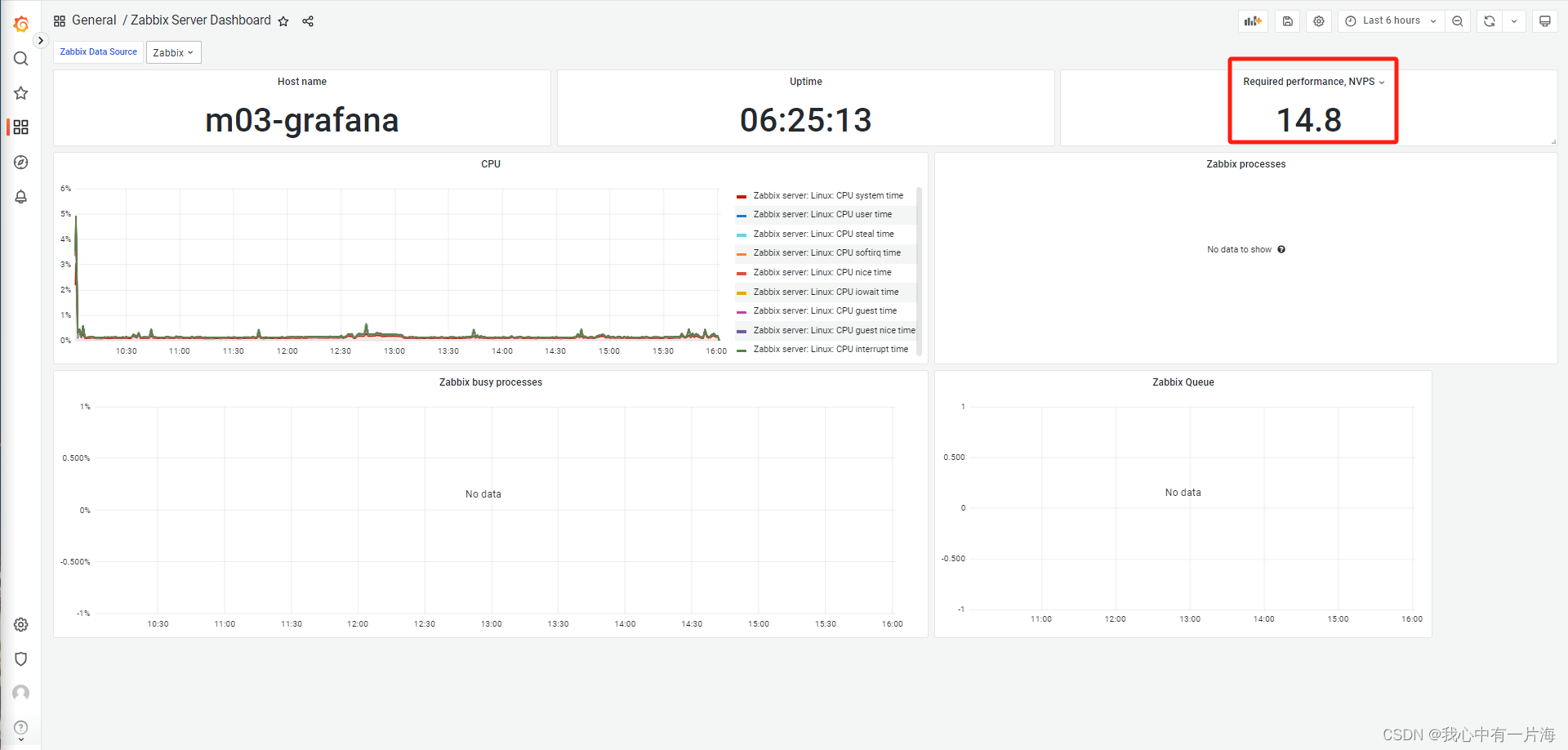The height and width of the screenshot is (750, 1568).
Task: Open the Dashboards sidebar icon
Action: click(21, 127)
